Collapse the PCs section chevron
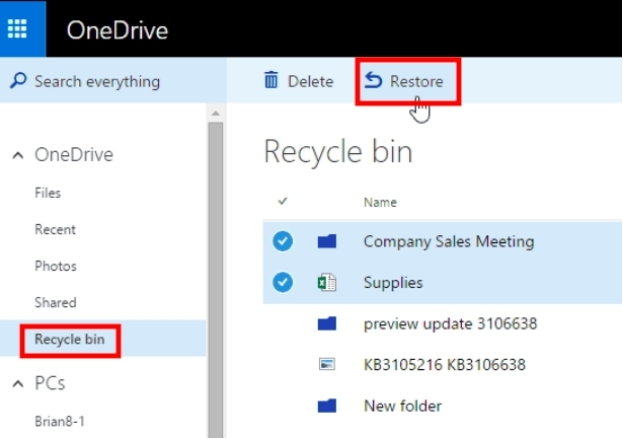This screenshot has width=623, height=439. click(17, 384)
